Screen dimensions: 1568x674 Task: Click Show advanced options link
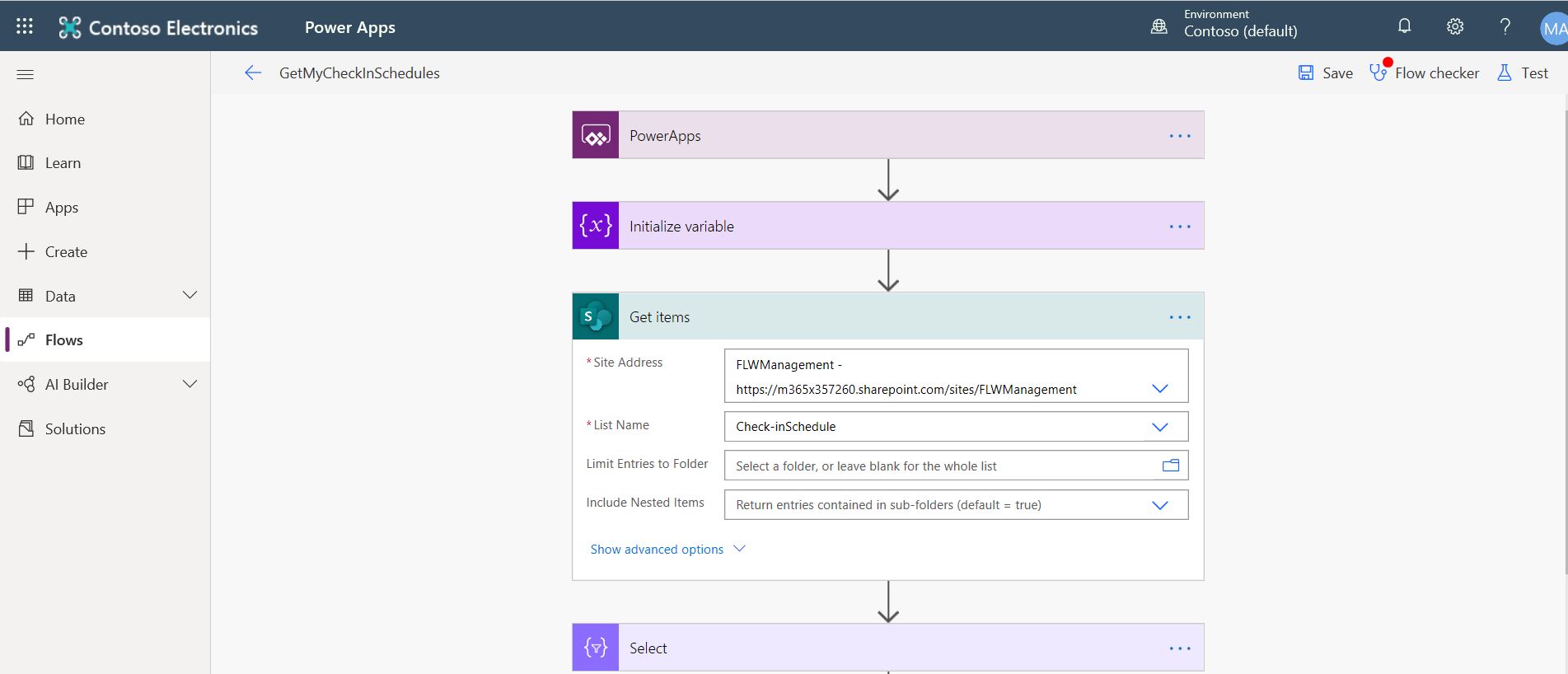[x=657, y=550]
